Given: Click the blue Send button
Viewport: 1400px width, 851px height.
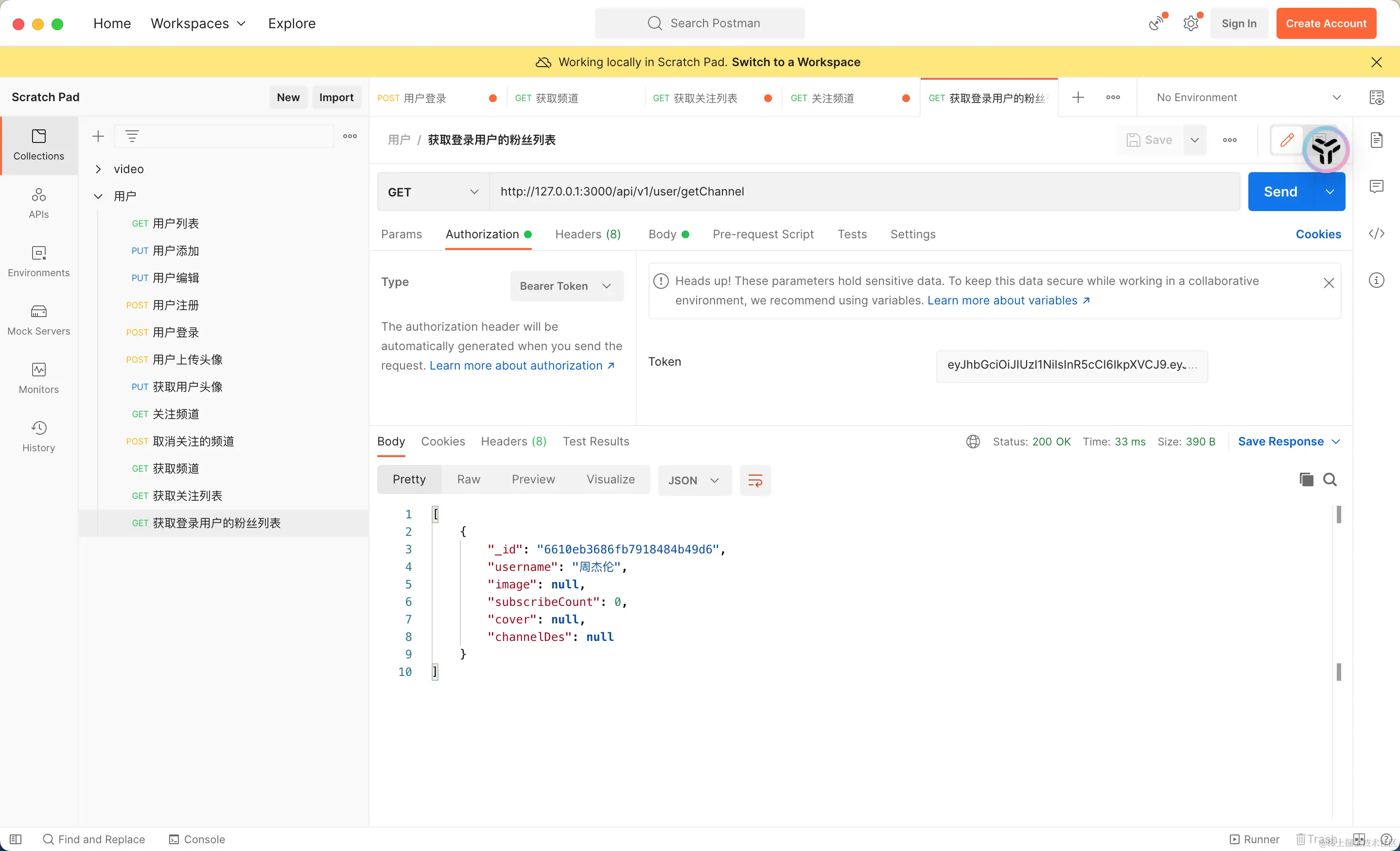Looking at the screenshot, I should [1280, 192].
